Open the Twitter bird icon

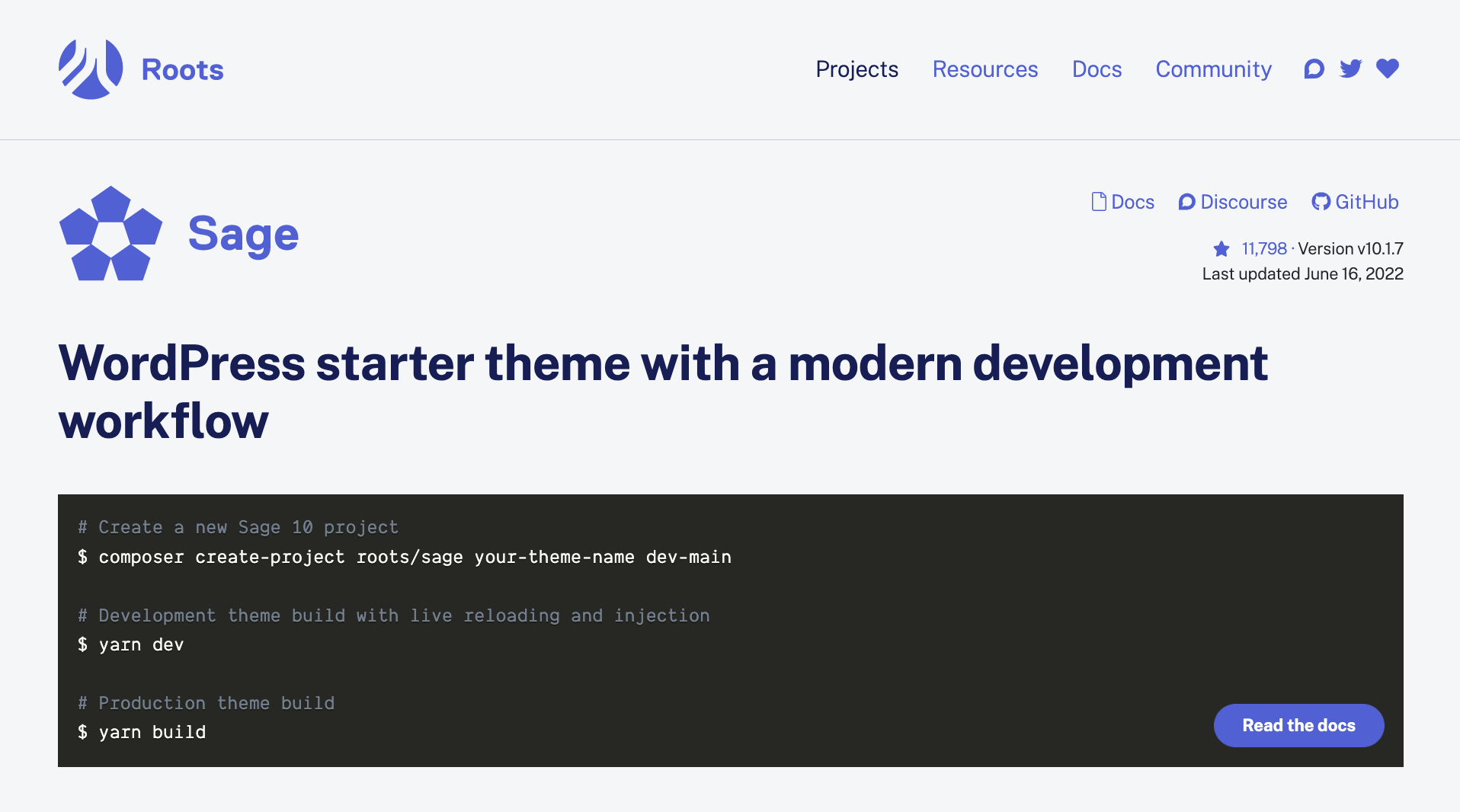[x=1350, y=69]
